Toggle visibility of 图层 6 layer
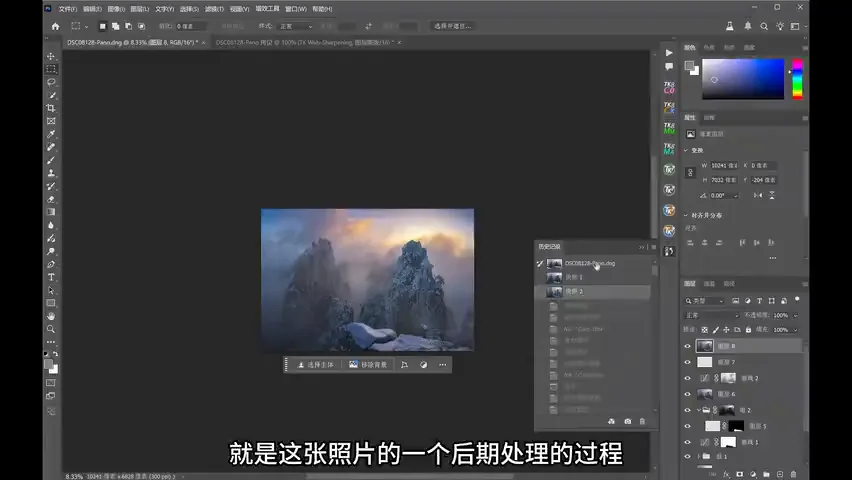 tap(687, 394)
